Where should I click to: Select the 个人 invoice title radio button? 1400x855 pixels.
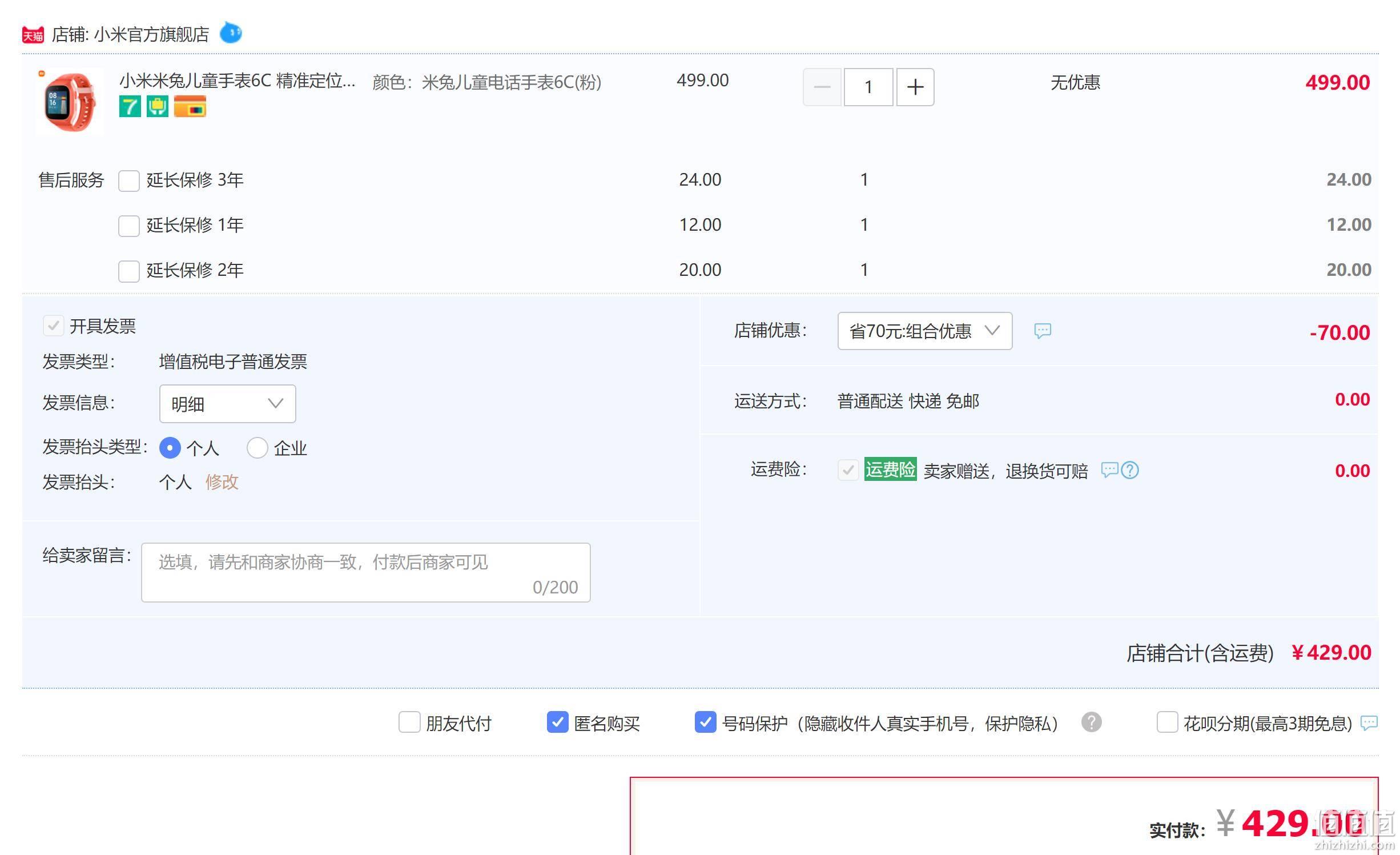point(170,448)
